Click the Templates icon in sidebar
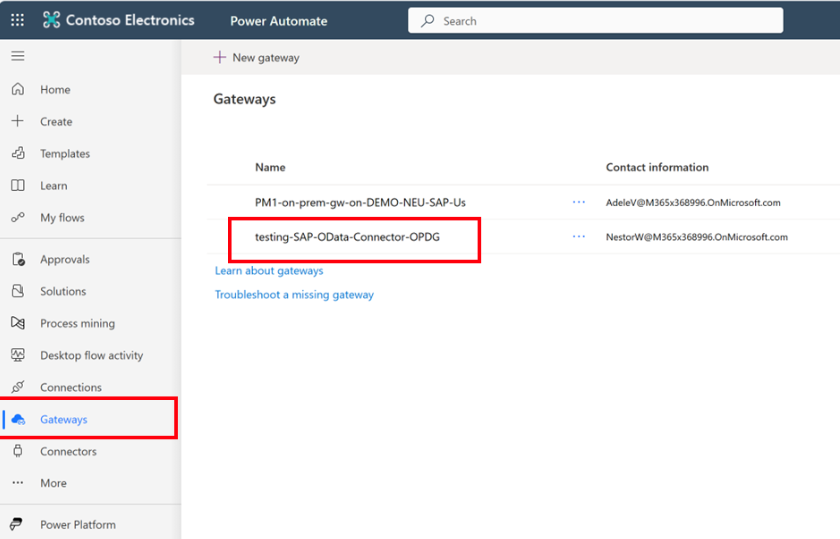Image resolution: width=840 pixels, height=539 pixels. tap(17, 154)
